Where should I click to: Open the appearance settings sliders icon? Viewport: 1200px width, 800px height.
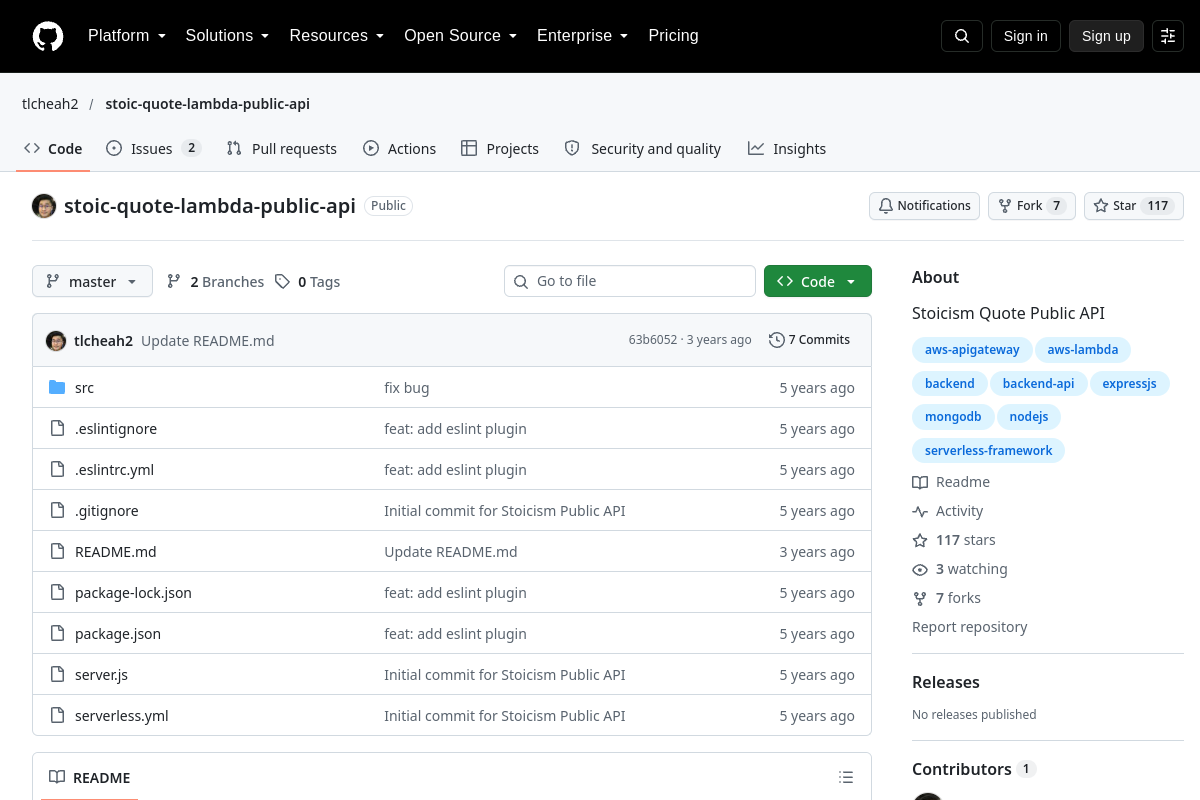click(1168, 36)
